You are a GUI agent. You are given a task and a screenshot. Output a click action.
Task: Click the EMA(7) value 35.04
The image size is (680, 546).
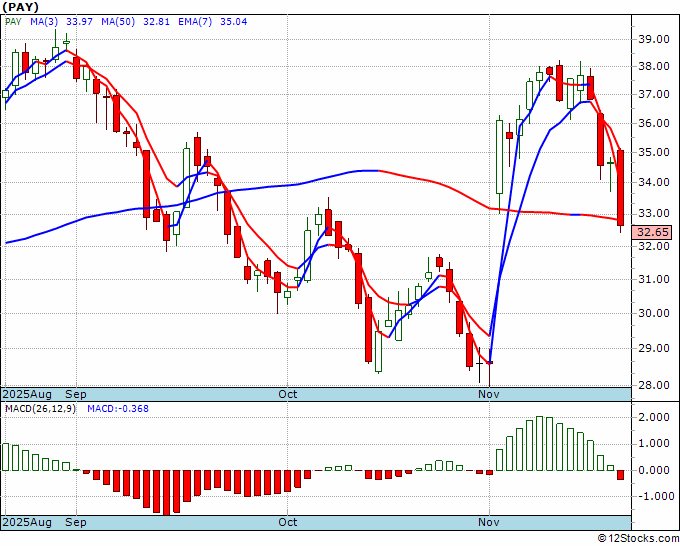pos(234,21)
